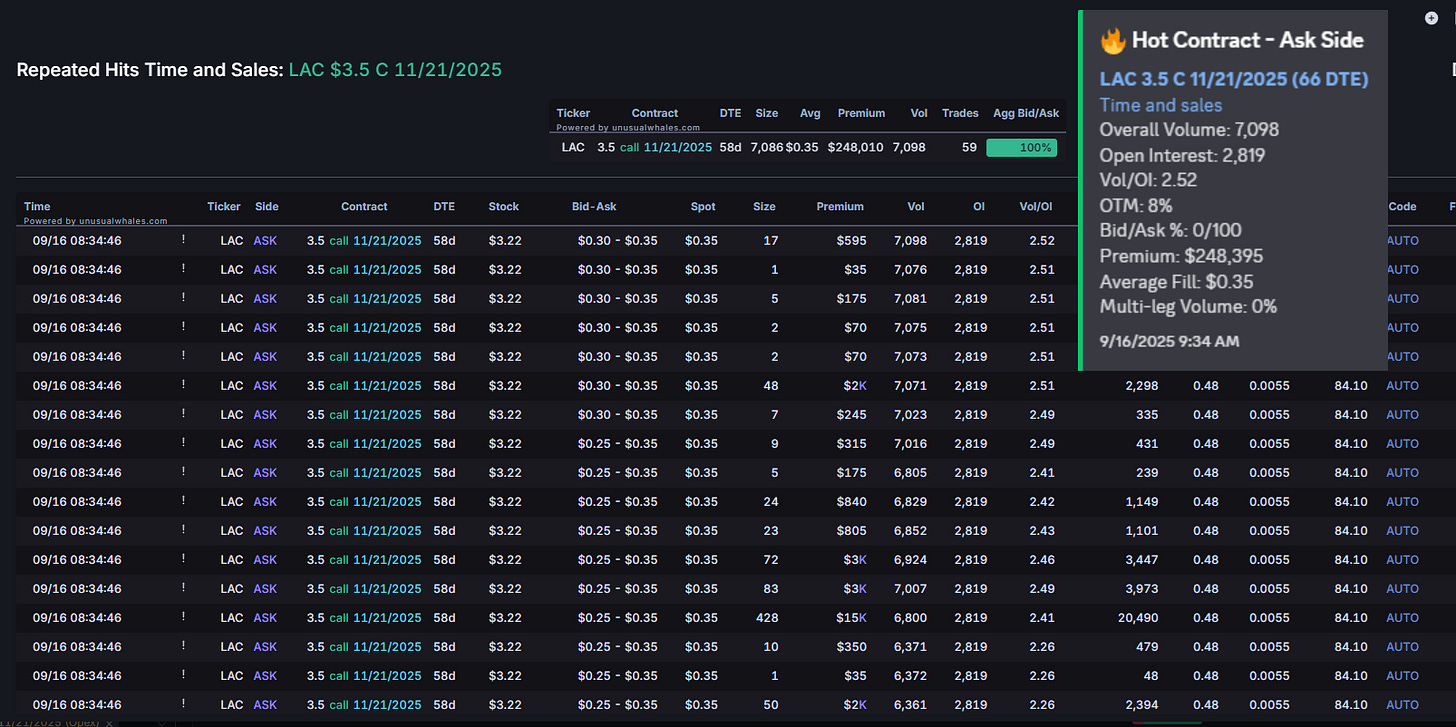
Task: Sort main table by Code column header
Action: [x=1402, y=207]
